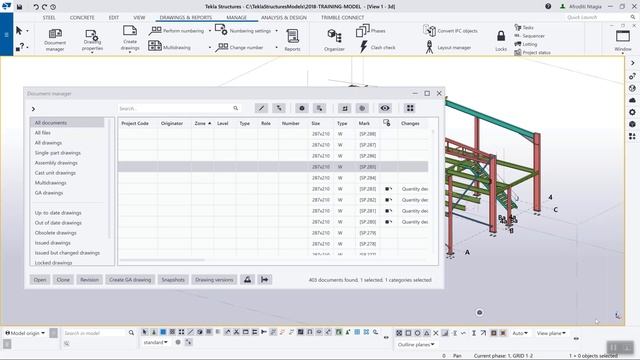Open the Multidrawing tool
The image size is (640, 360).
click(x=169, y=47)
